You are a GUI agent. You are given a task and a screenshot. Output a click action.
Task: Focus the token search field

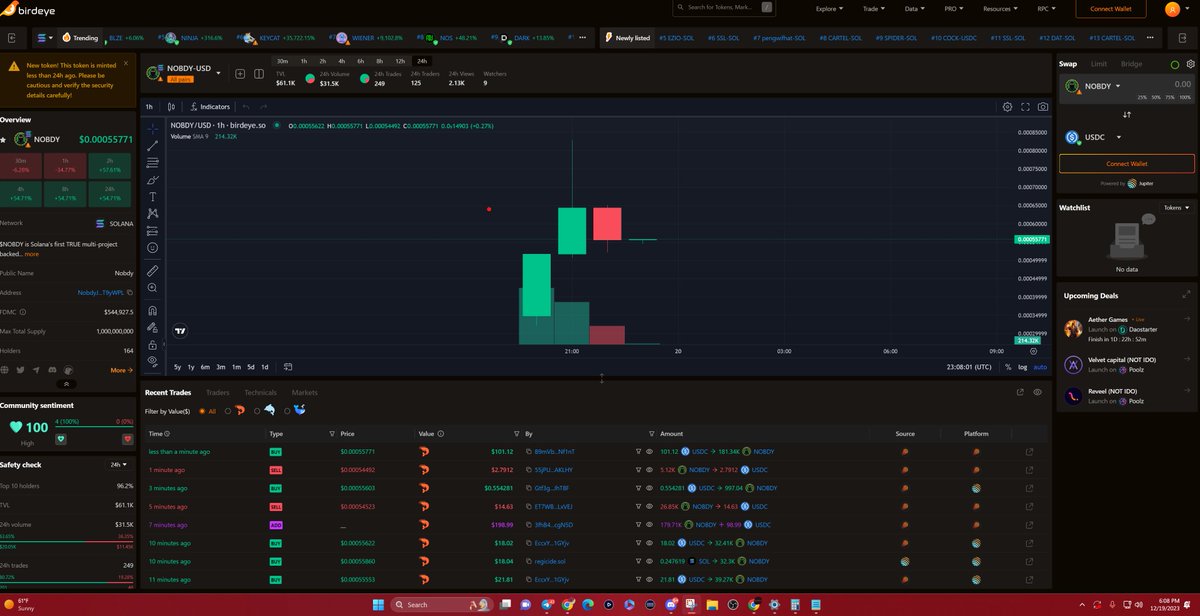pos(725,8)
